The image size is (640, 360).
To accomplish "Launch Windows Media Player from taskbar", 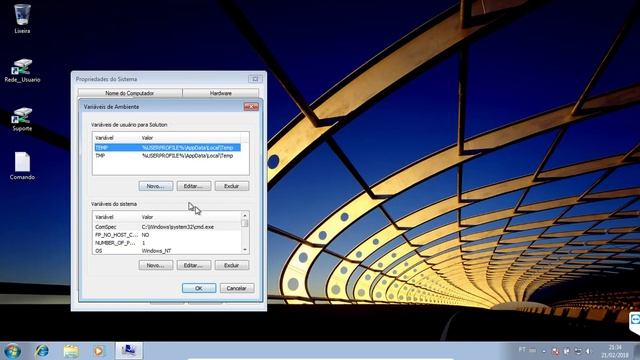I will click(98, 351).
